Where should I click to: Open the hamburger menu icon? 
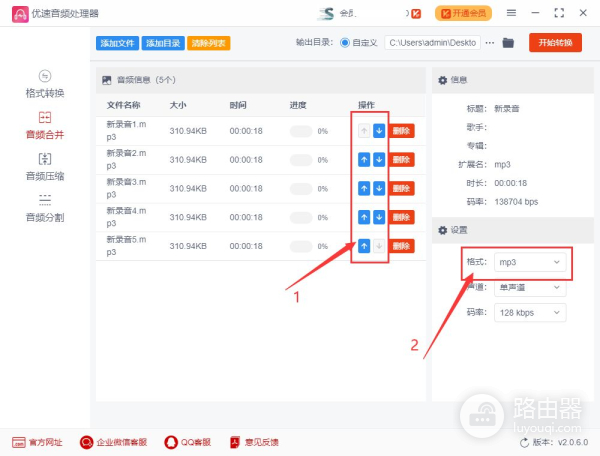(x=511, y=13)
